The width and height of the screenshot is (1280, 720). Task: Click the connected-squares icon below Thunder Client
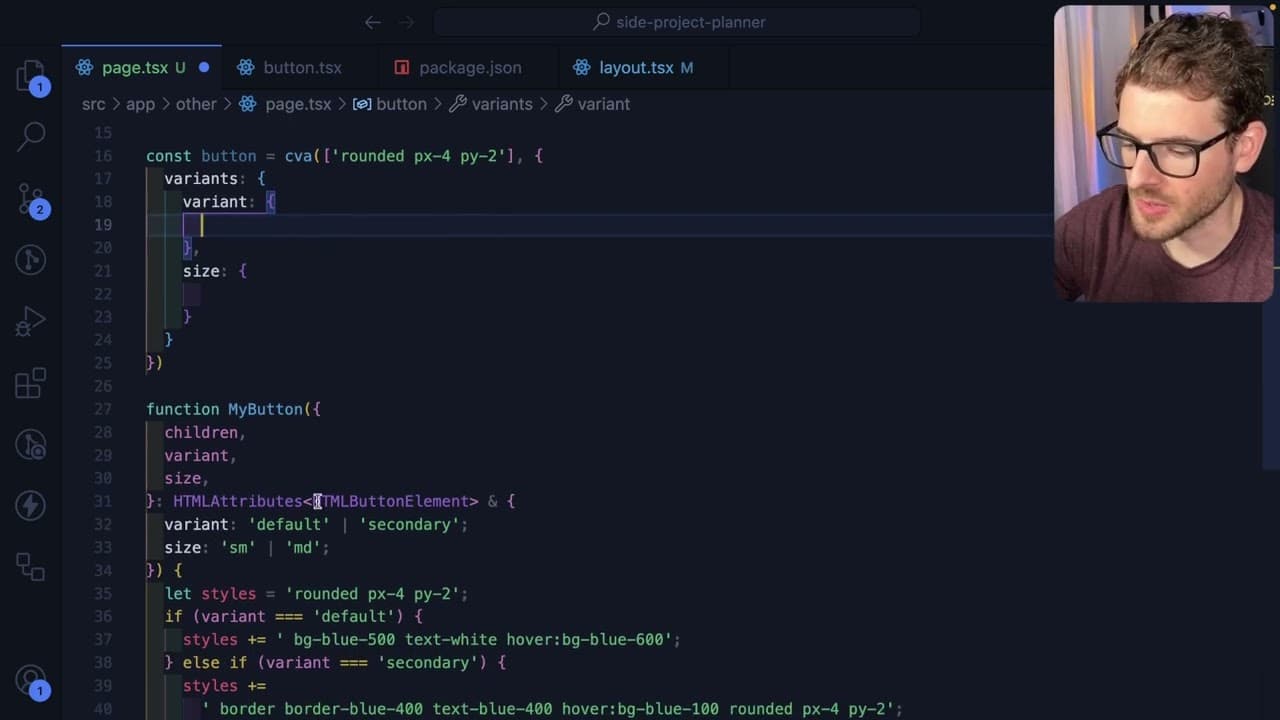30,566
